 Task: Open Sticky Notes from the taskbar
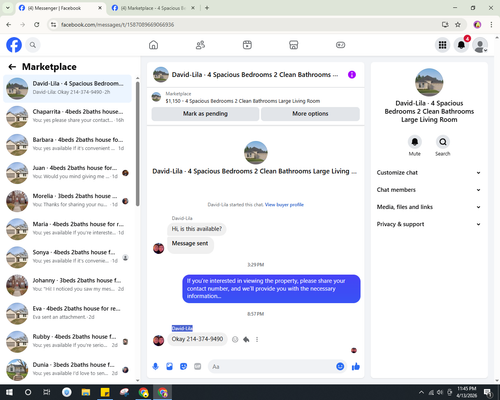(105, 392)
